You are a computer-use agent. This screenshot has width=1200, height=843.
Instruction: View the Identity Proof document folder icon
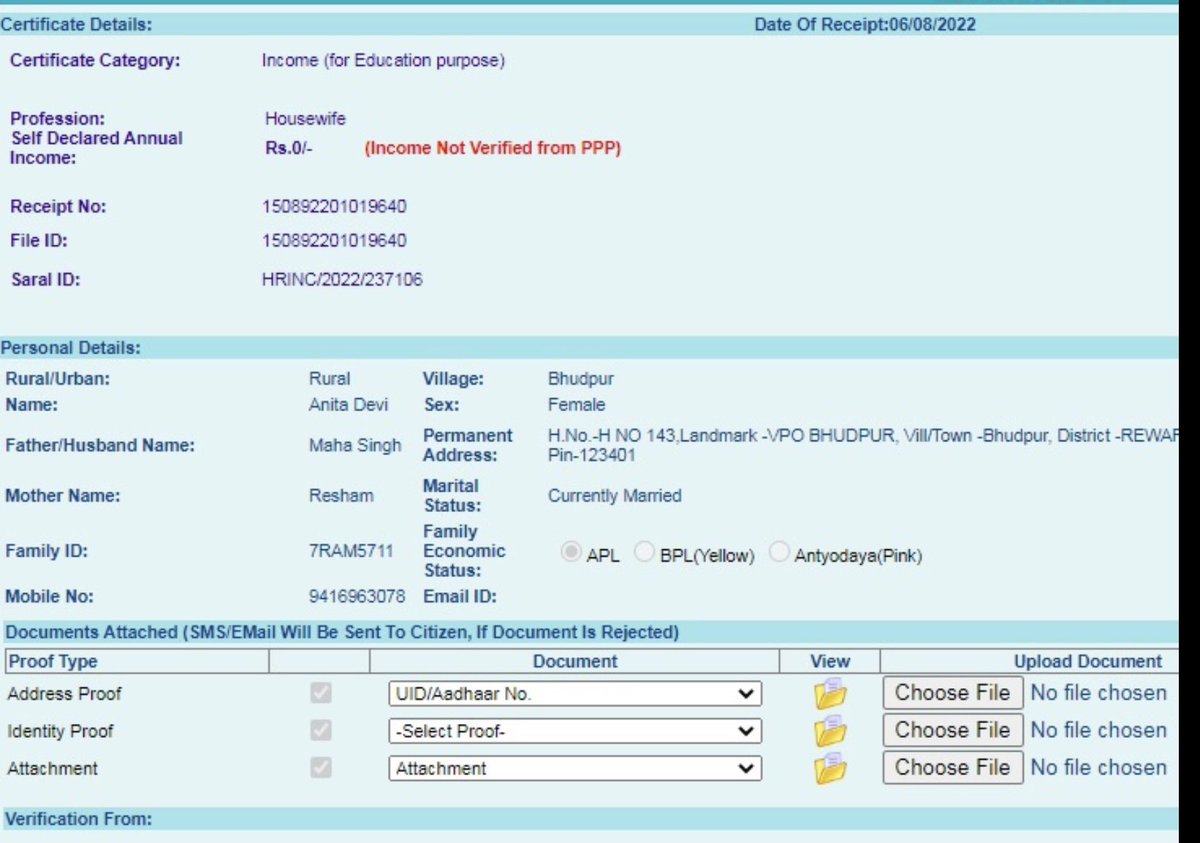click(830, 731)
